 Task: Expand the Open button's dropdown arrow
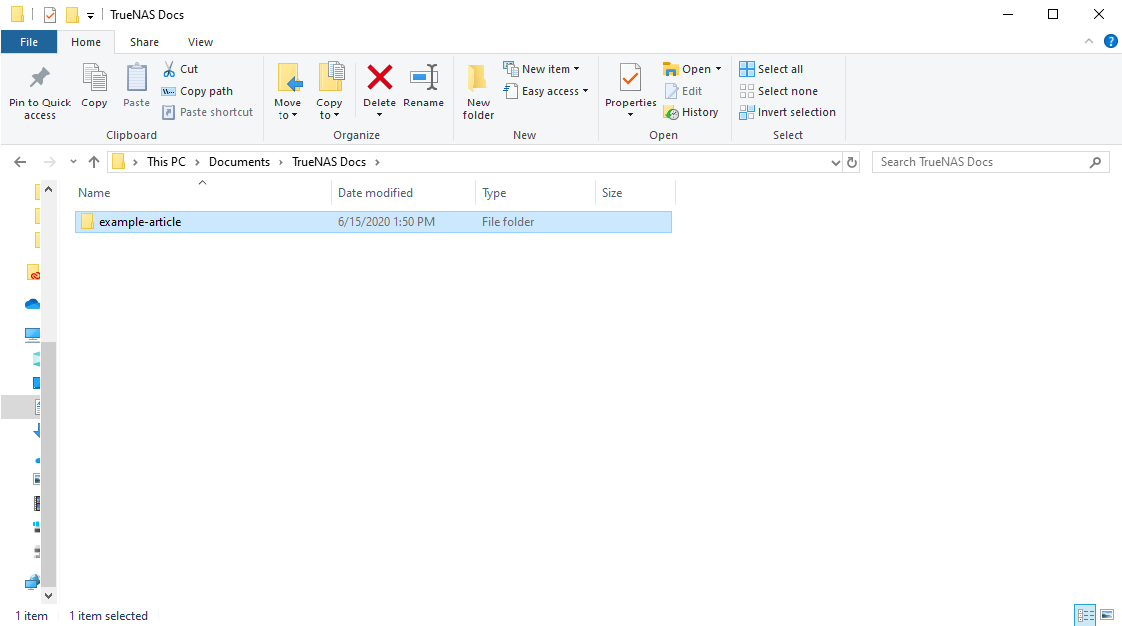point(718,69)
